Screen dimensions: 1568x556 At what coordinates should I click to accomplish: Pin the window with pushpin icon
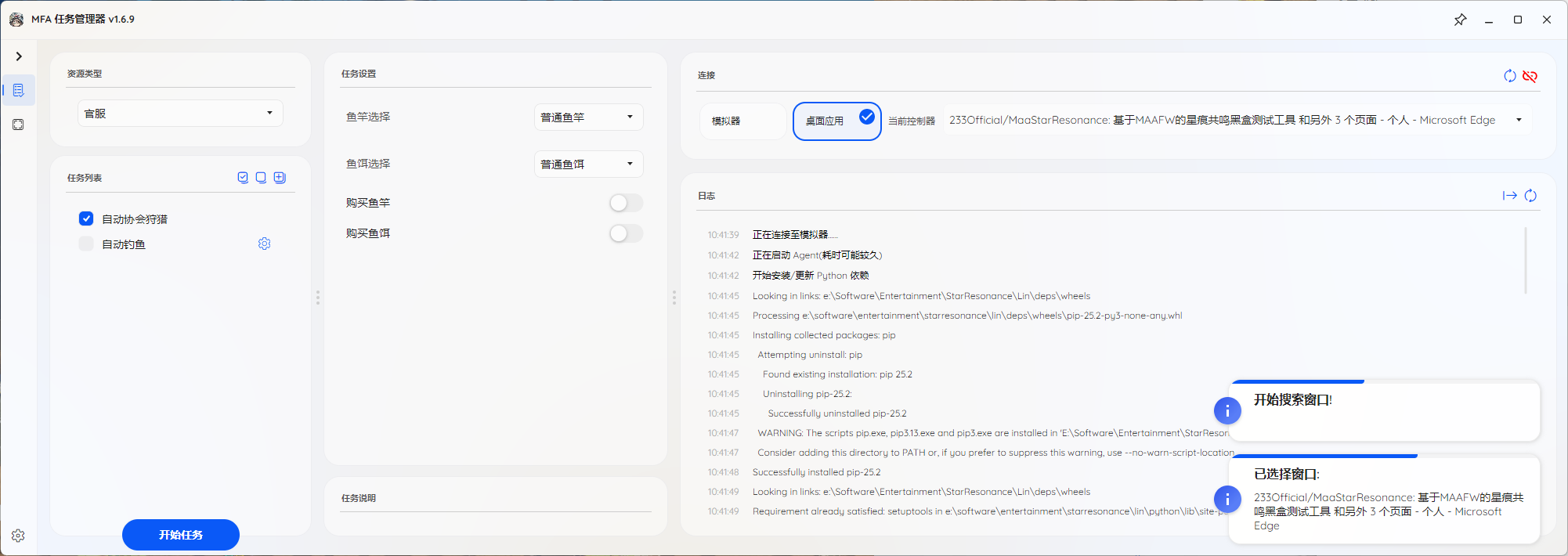tap(1460, 20)
